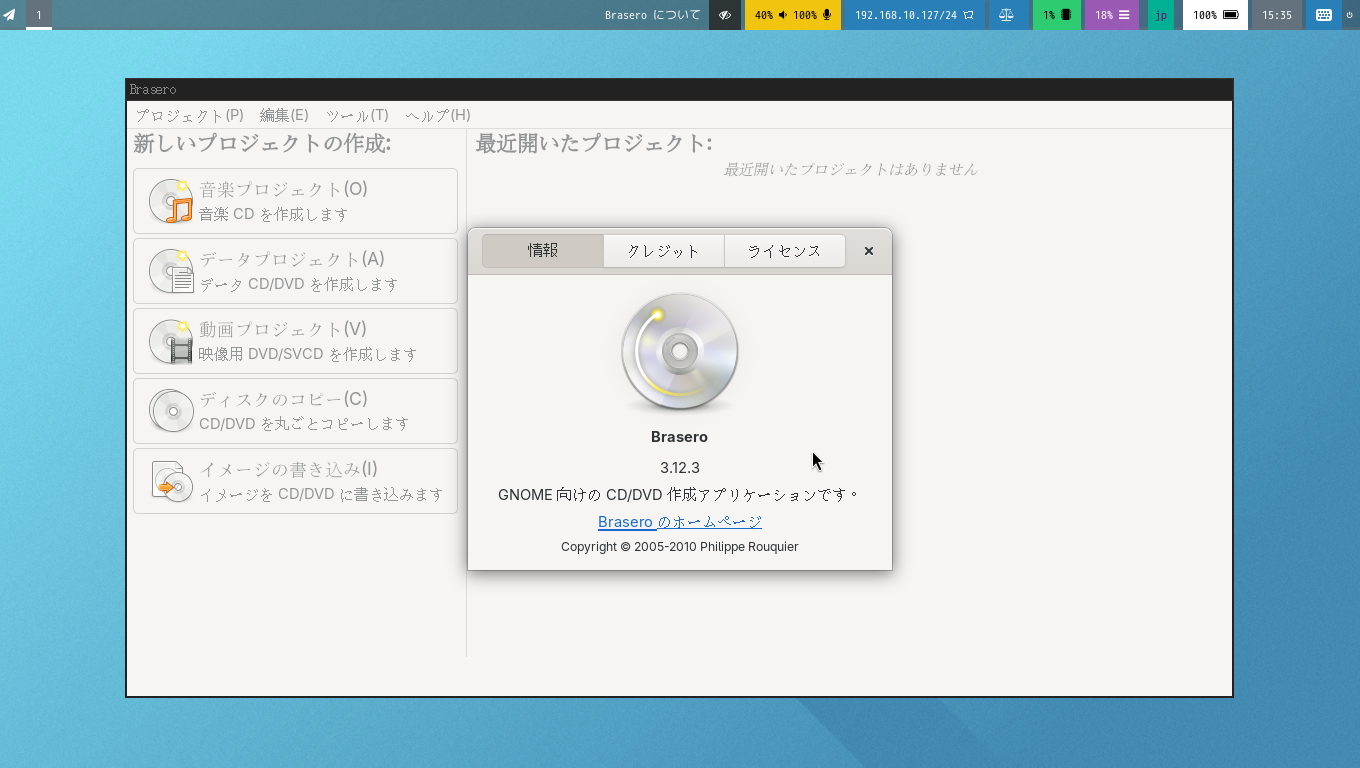Click the music project disc icon
Viewport: 1360px width, 768px height.
coord(171,201)
